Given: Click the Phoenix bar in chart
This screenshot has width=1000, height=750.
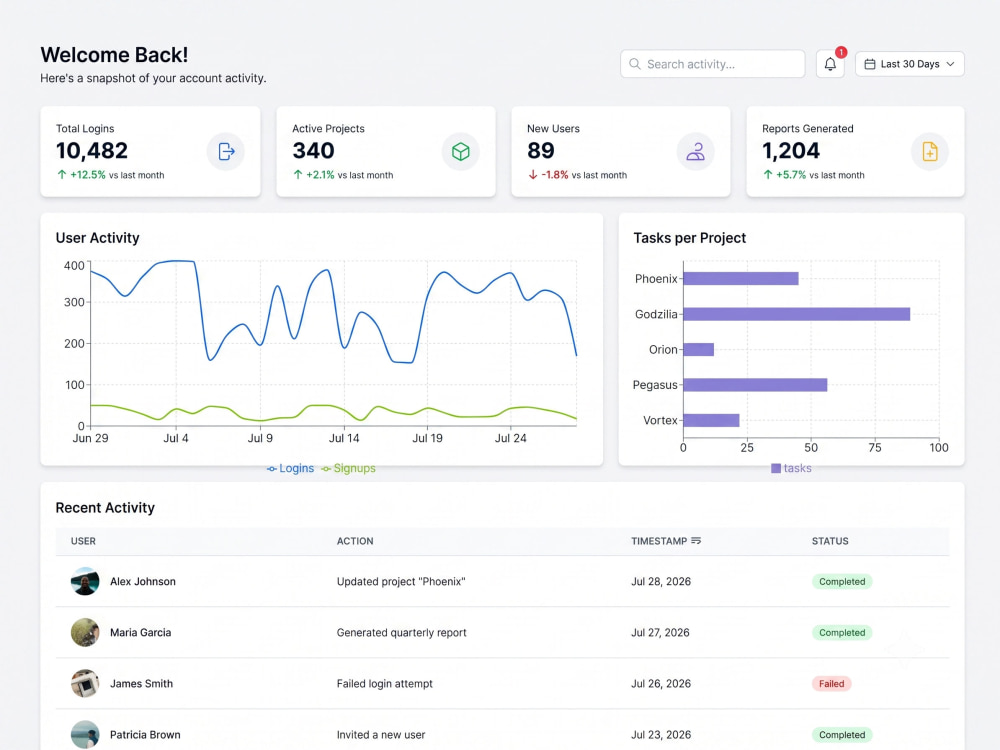Looking at the screenshot, I should click(x=740, y=279).
